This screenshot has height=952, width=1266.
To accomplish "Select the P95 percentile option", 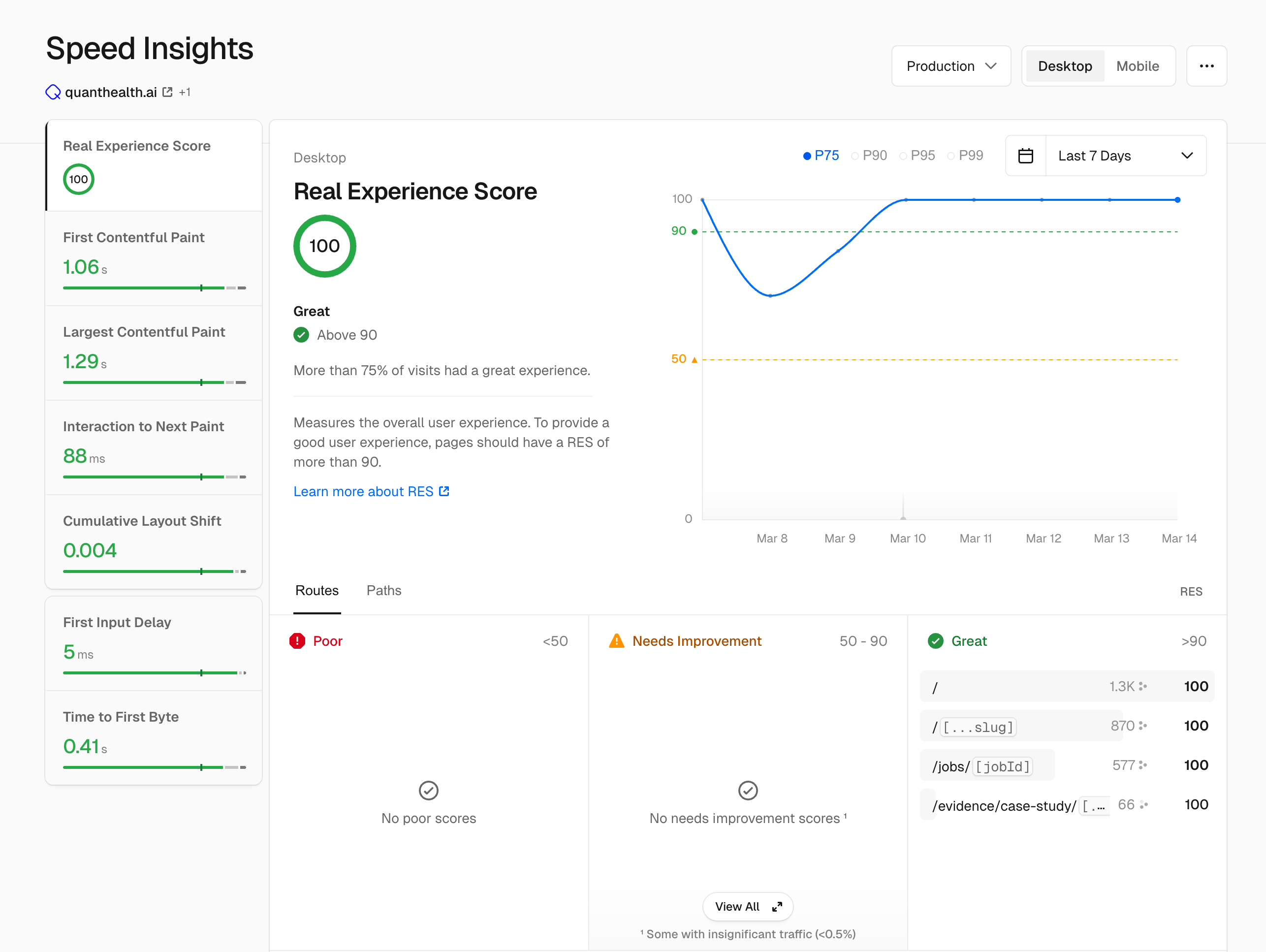I will click(917, 156).
